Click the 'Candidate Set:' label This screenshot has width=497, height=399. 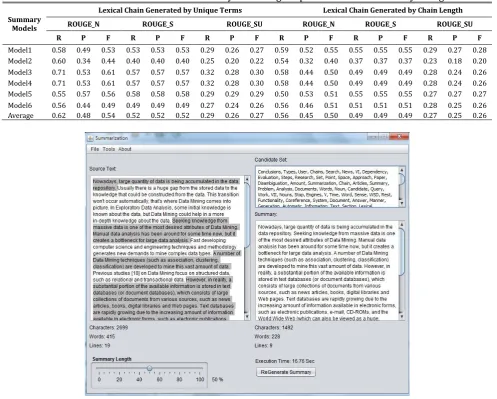point(271,160)
